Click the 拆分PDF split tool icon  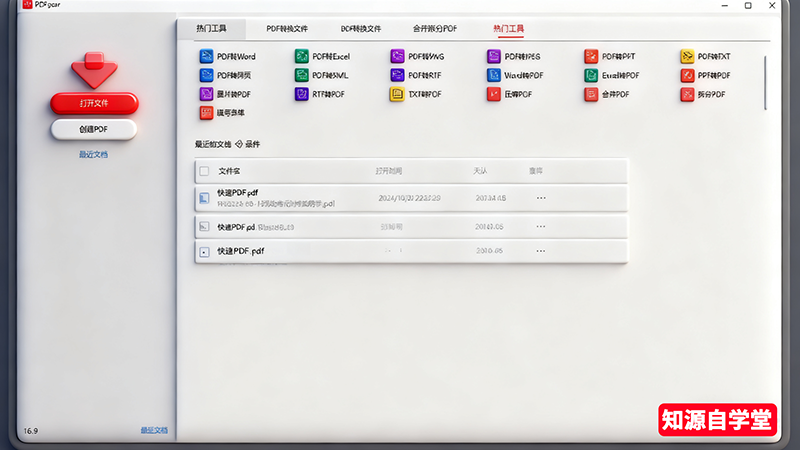[687, 94]
